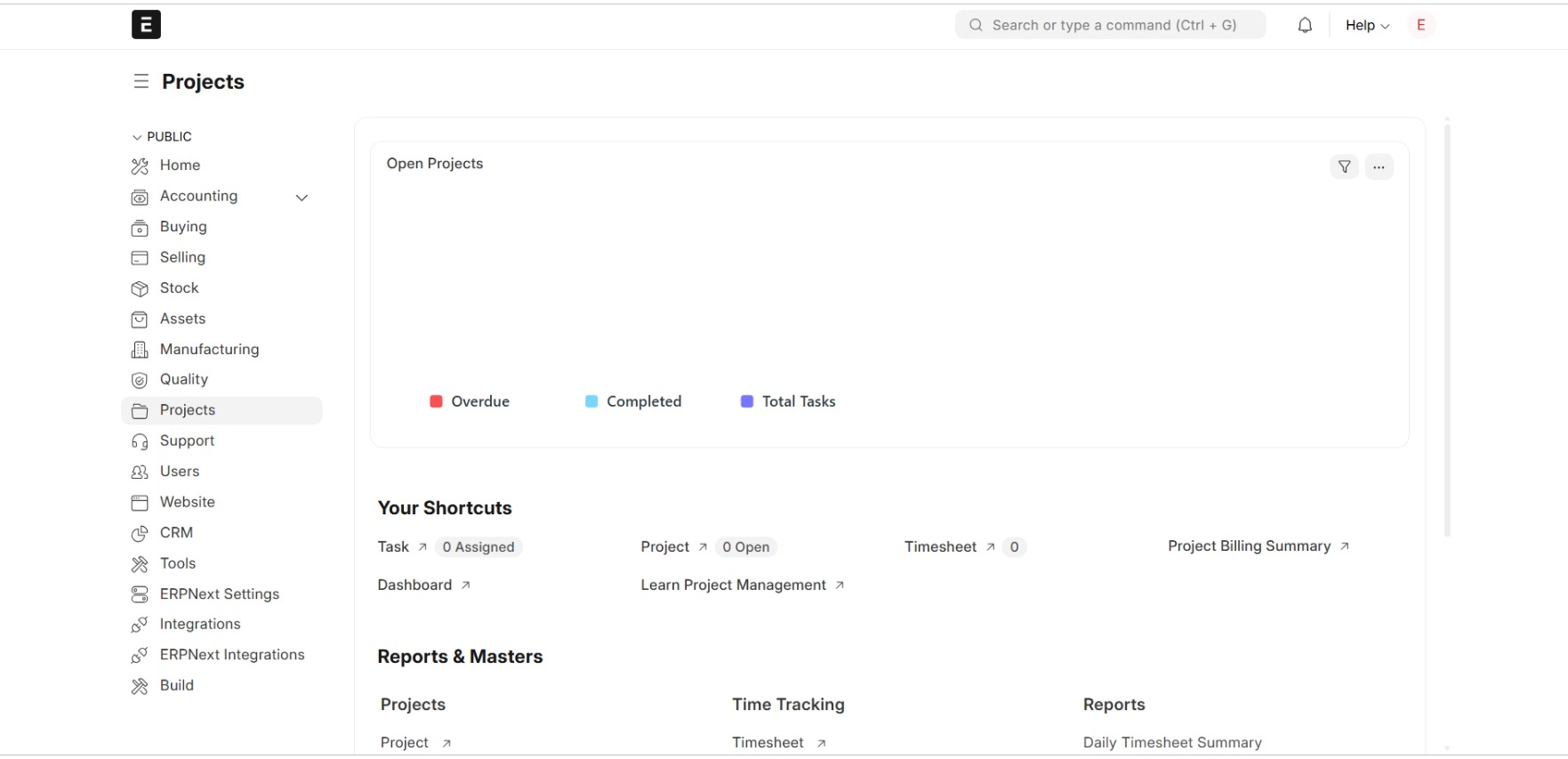Viewport: 1568px width, 759px height.
Task: Toggle the Overdue legend series
Action: point(470,401)
